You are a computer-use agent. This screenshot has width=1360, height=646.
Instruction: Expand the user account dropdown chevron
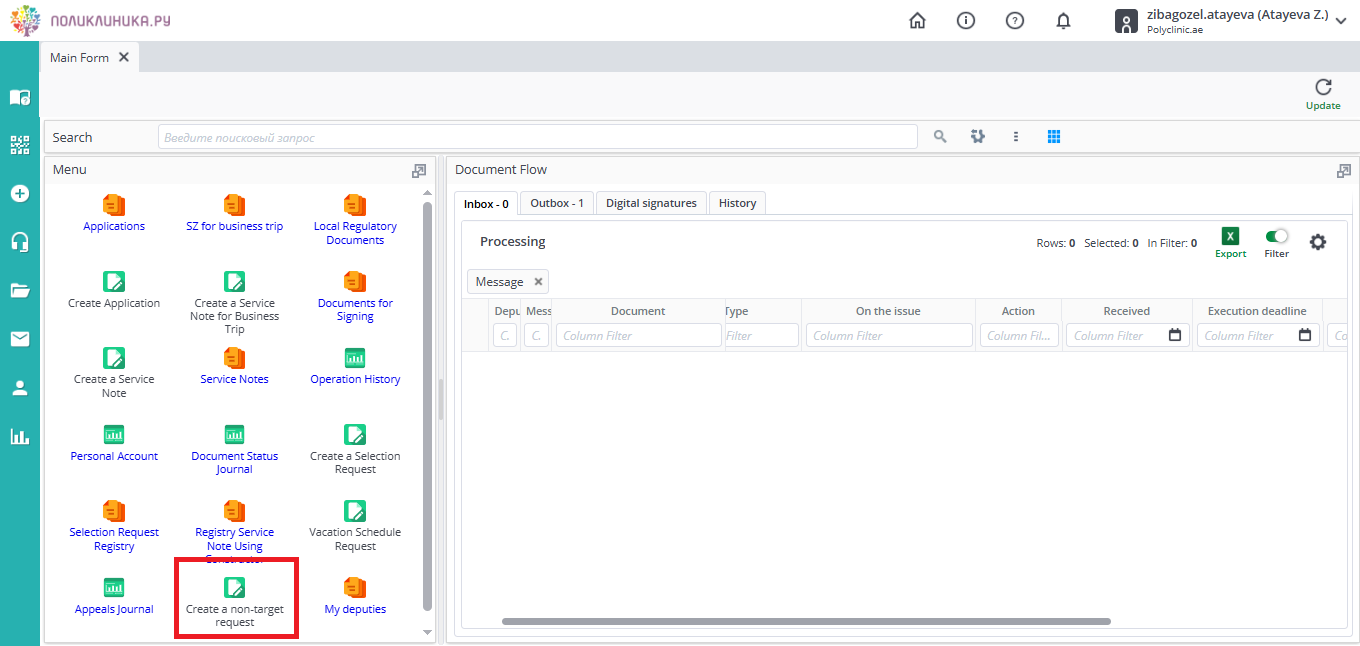[1341, 21]
